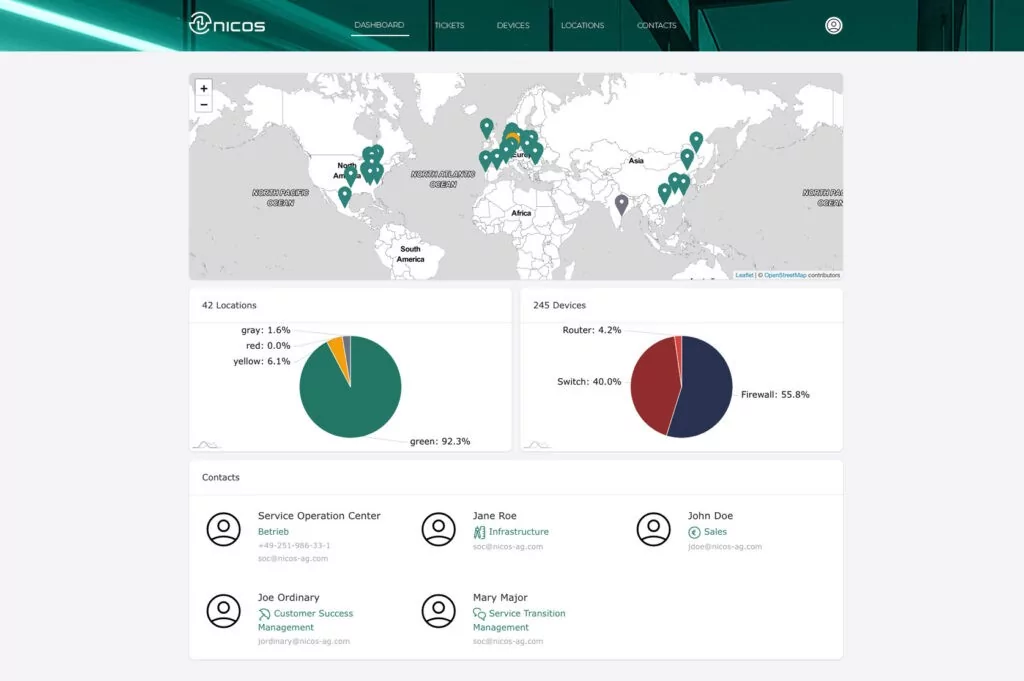Select the gray map pin in India
This screenshot has width=1024, height=681.
point(622,204)
